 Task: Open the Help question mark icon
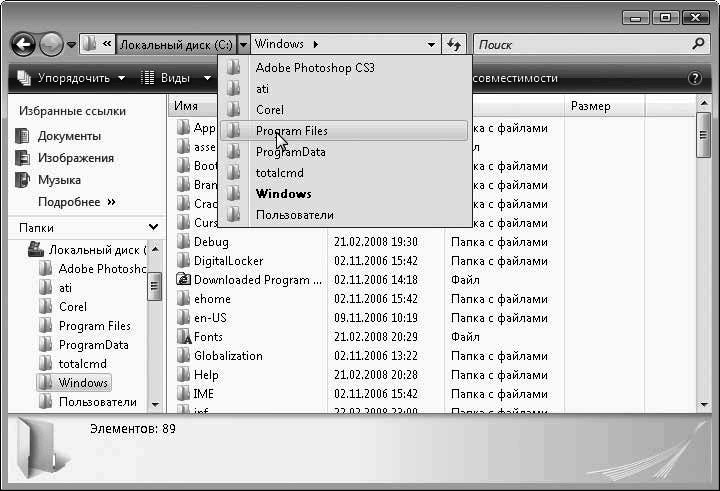[x=695, y=78]
